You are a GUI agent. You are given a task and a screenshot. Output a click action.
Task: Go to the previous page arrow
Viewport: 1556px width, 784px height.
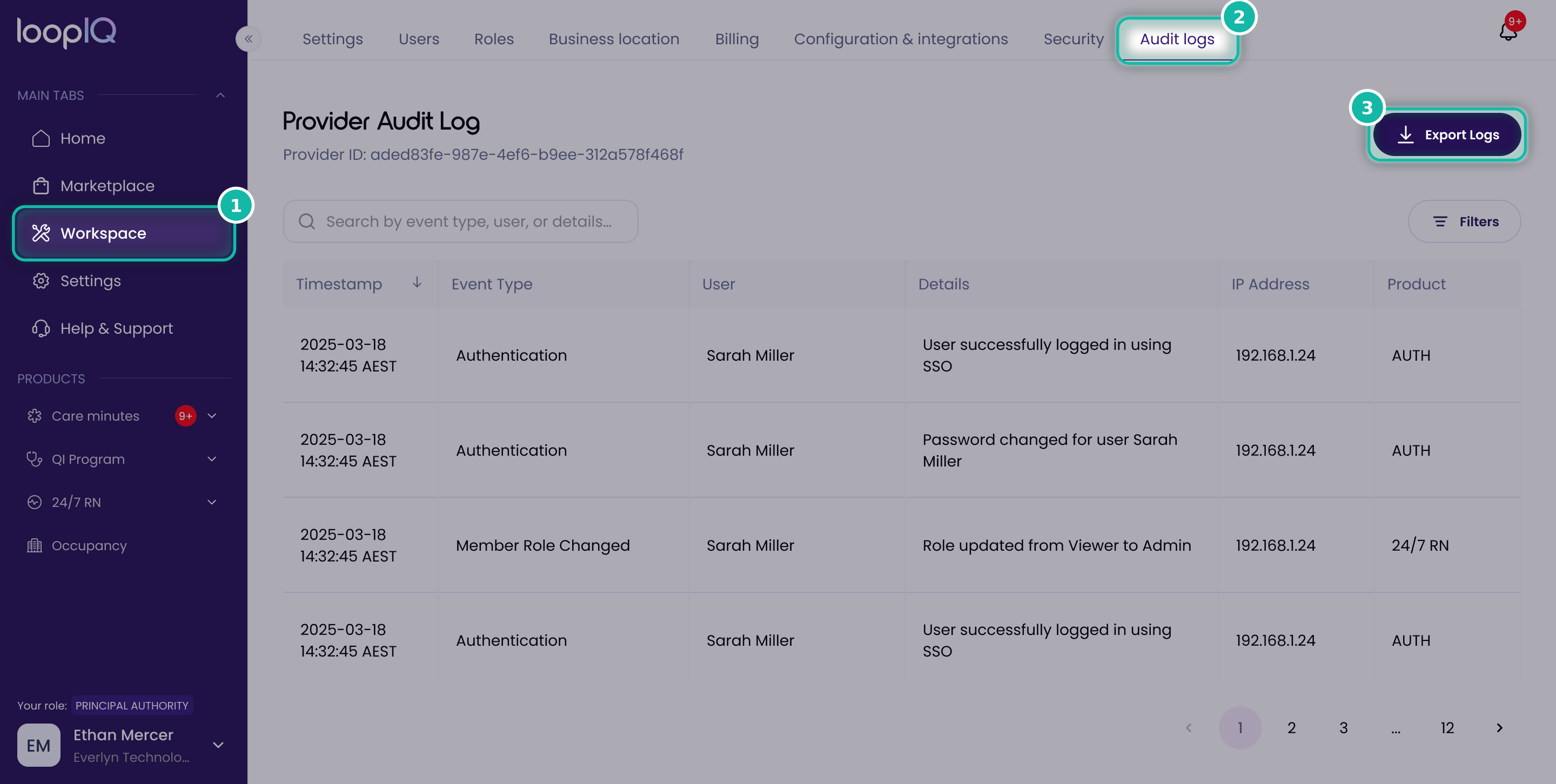(1188, 728)
